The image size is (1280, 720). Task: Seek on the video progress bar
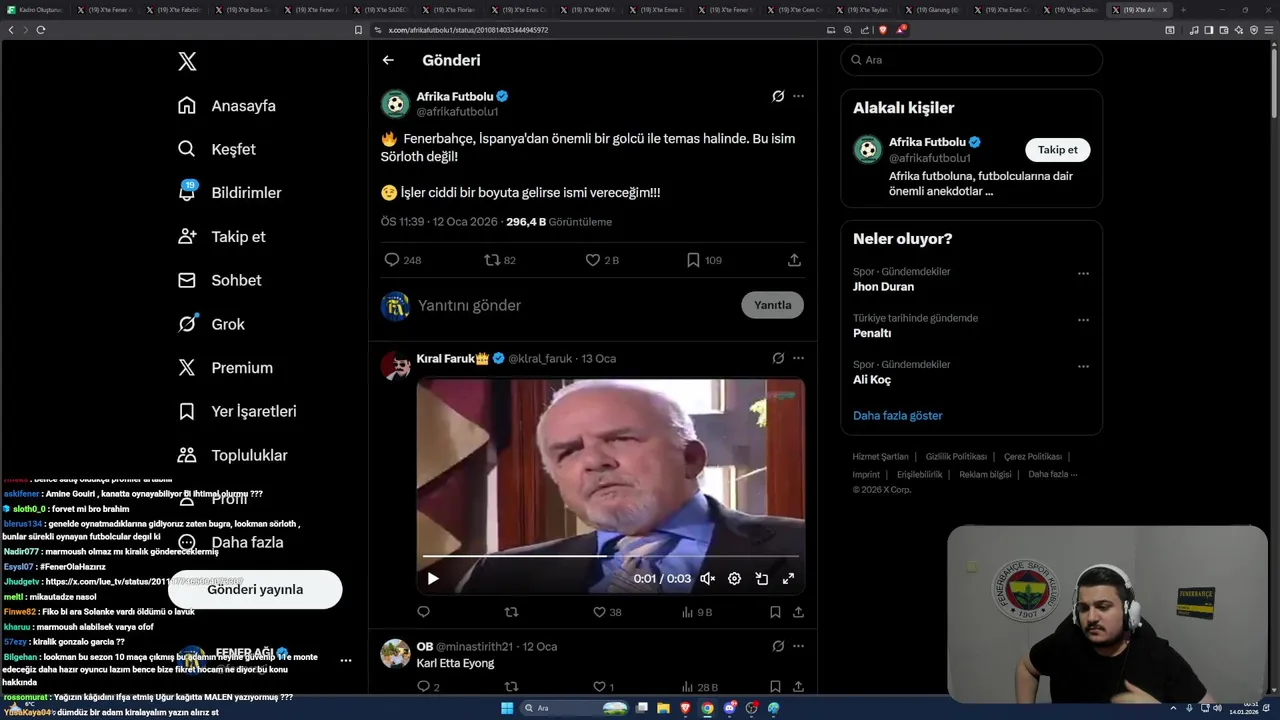click(x=610, y=555)
